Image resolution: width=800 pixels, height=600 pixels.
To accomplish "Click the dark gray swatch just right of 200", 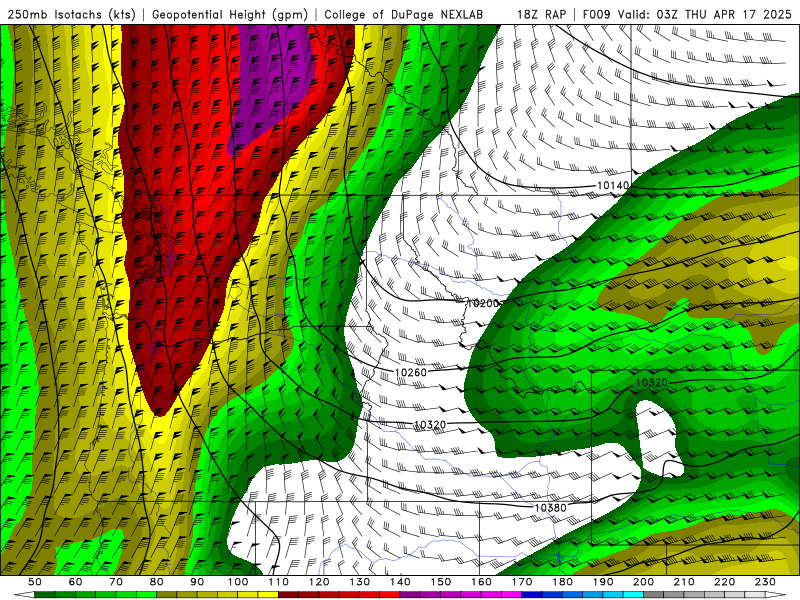I will (654, 595).
